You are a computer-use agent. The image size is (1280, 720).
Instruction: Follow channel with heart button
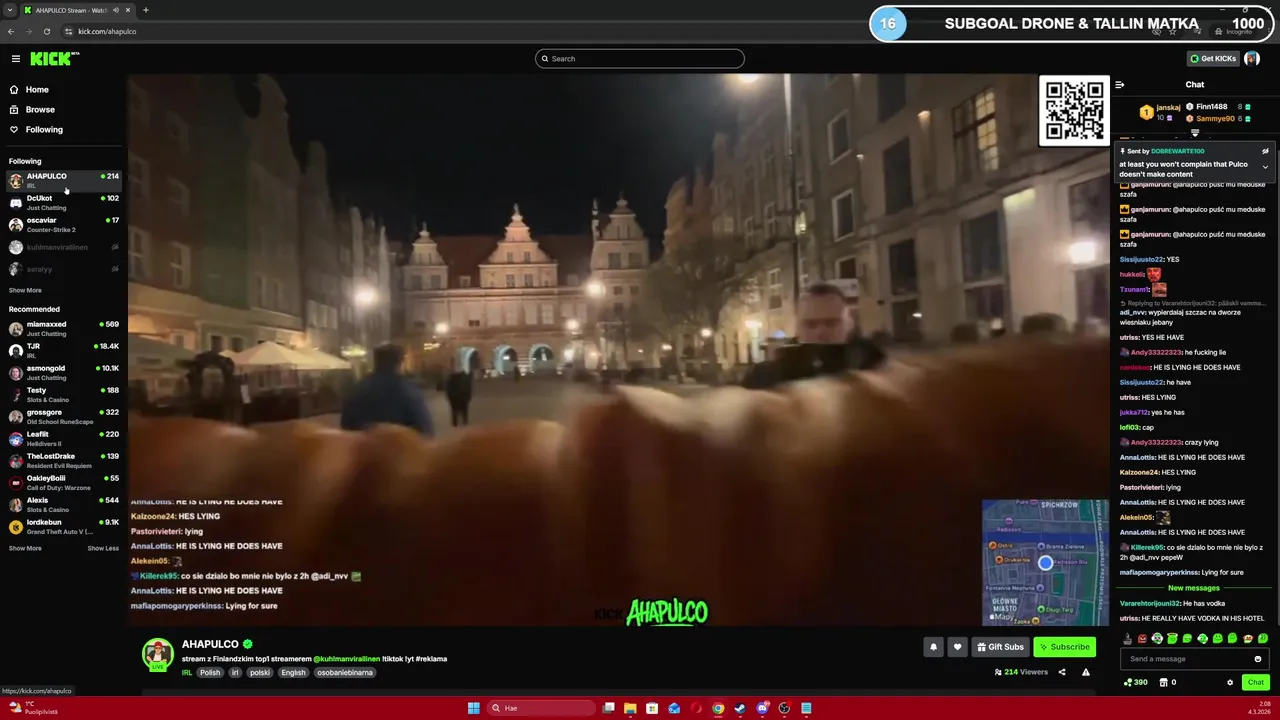(958, 647)
